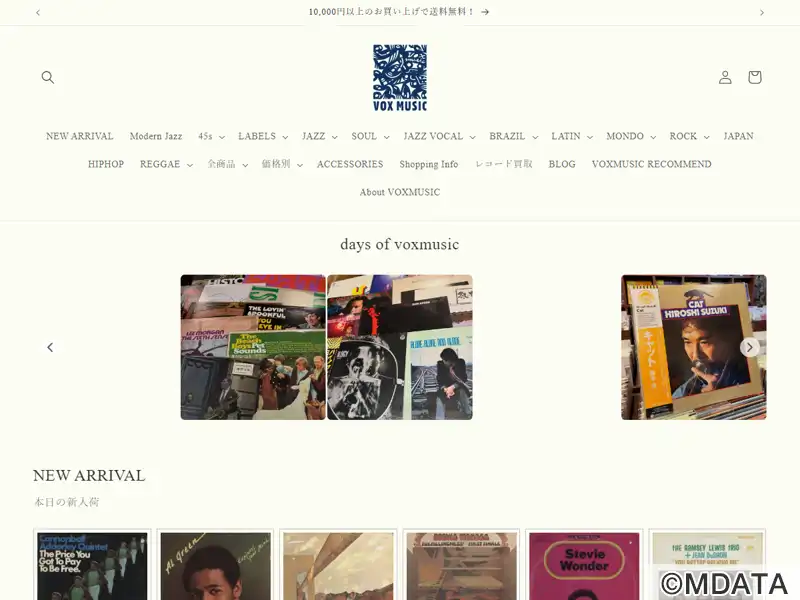Show next slide in days of voxmusic
The width and height of the screenshot is (800, 600).
tap(749, 347)
